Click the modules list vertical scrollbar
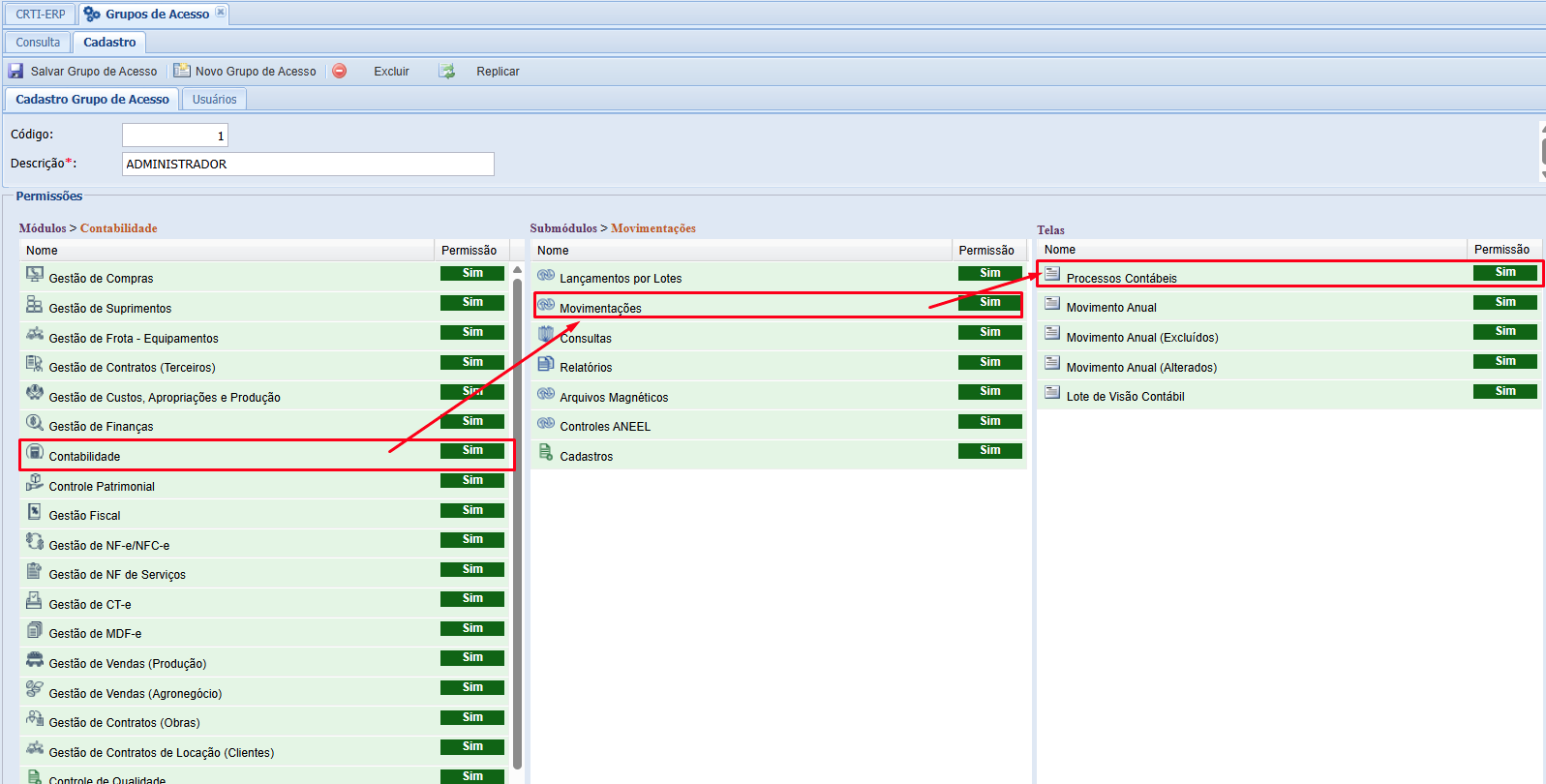Screen dimensions: 1546x784 pyautogui.click(x=517, y=523)
